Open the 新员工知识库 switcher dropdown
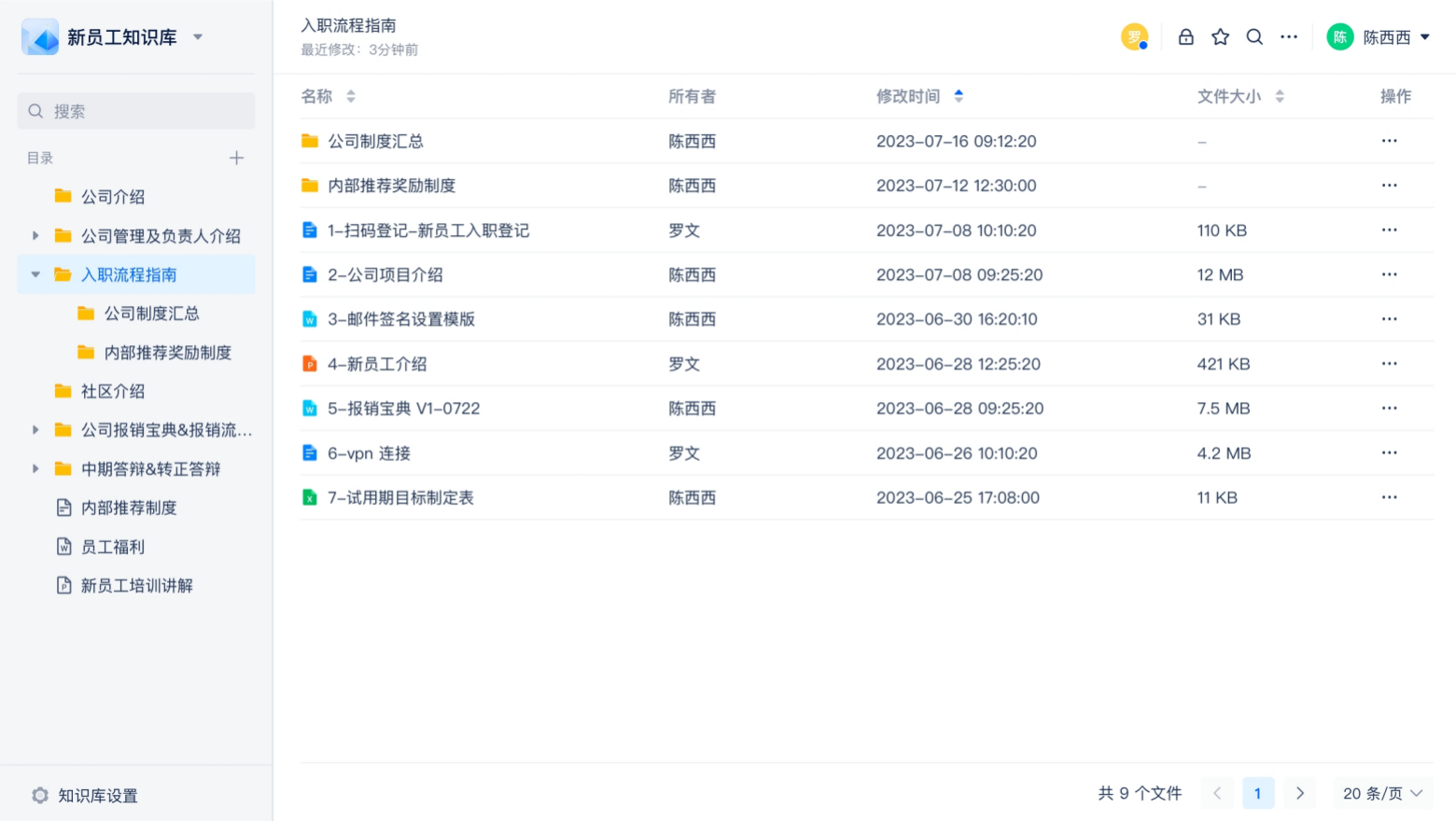 coord(197,35)
